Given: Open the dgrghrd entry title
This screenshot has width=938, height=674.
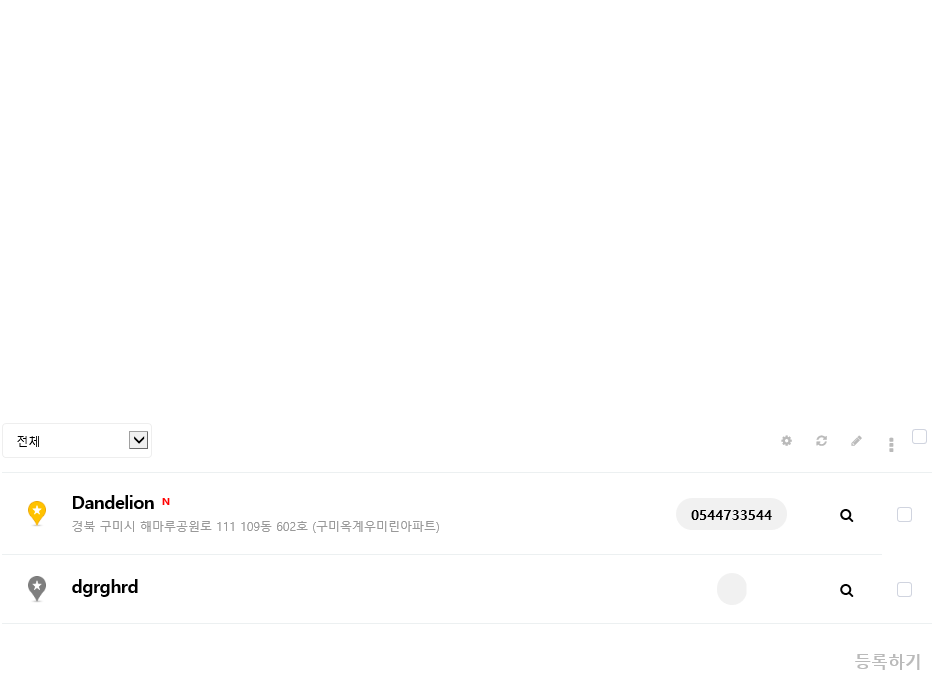Looking at the screenshot, I should coord(105,587).
